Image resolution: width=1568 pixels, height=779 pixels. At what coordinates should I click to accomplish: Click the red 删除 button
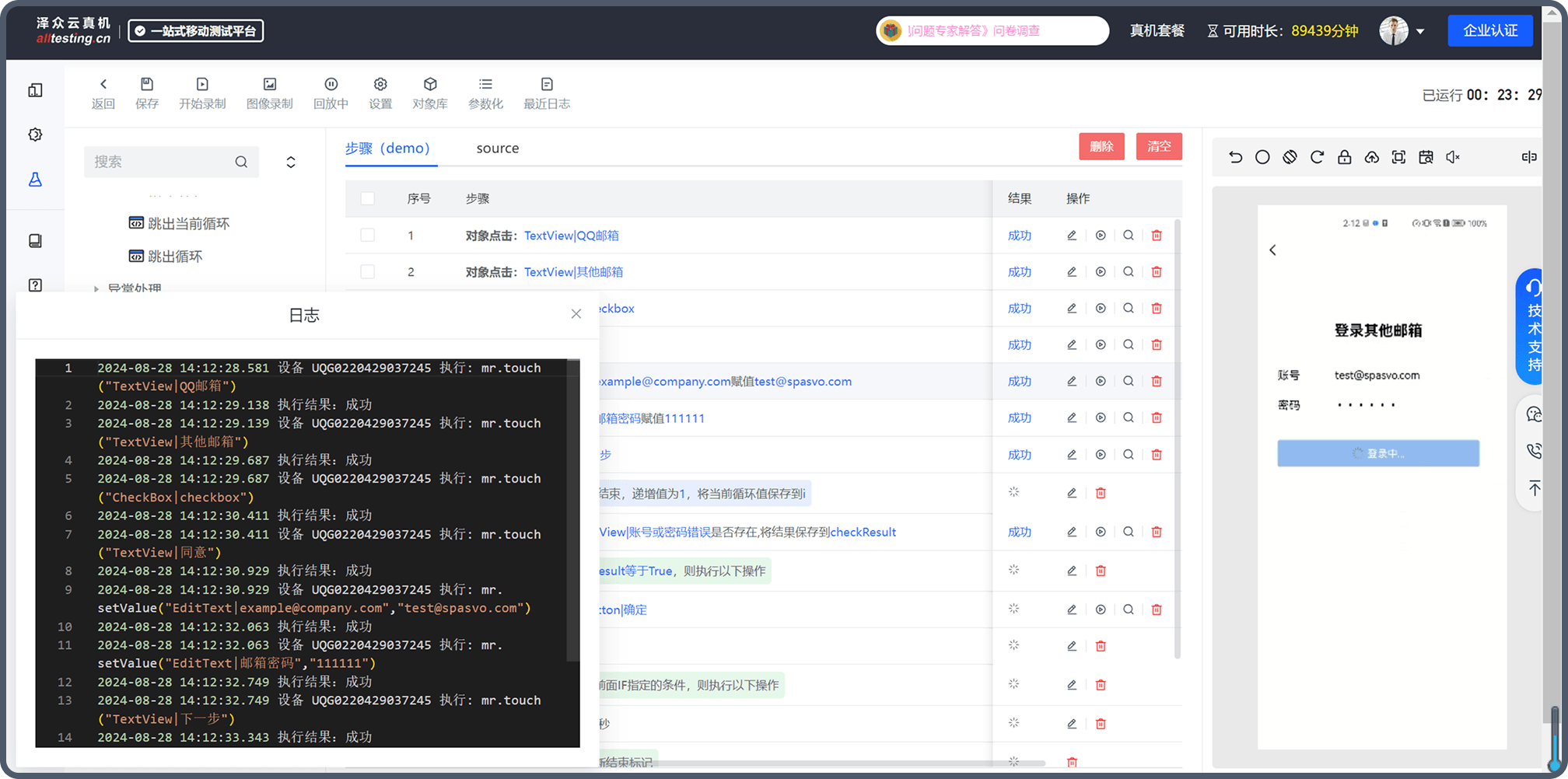[x=1101, y=146]
